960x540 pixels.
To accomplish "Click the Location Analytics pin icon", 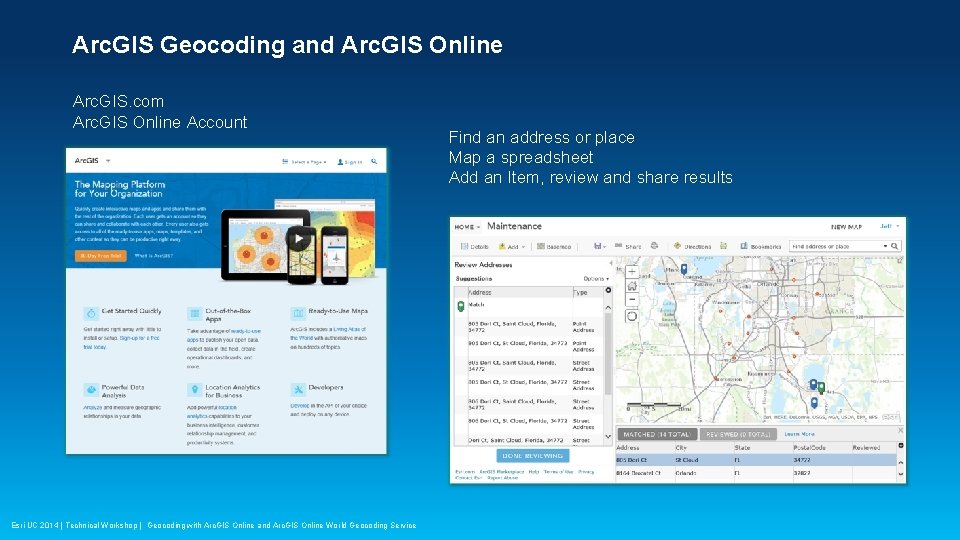I will click(194, 389).
